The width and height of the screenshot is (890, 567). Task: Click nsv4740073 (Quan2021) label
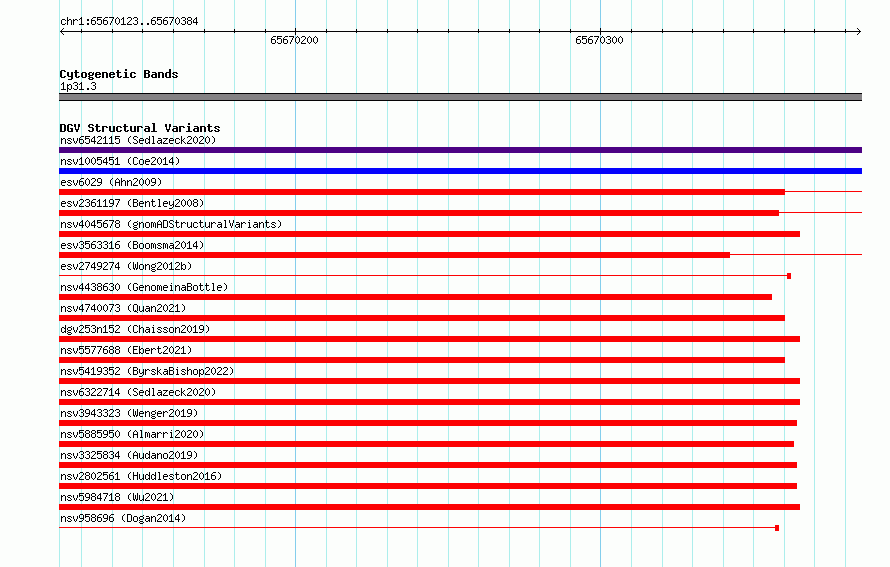coord(123,308)
